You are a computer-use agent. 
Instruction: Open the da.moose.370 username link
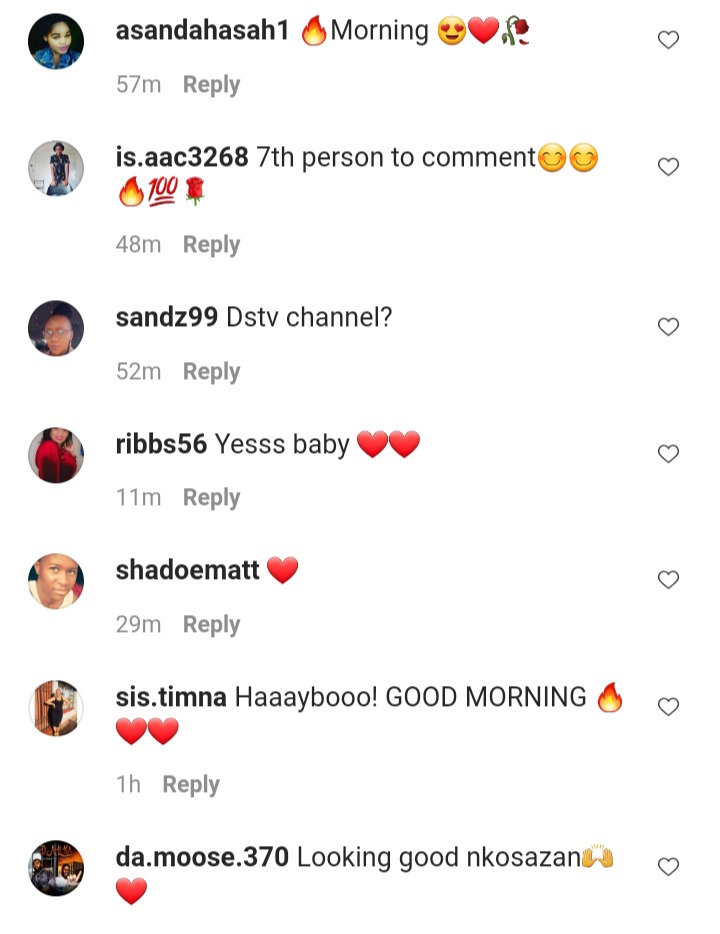pyautogui.click(x=202, y=857)
